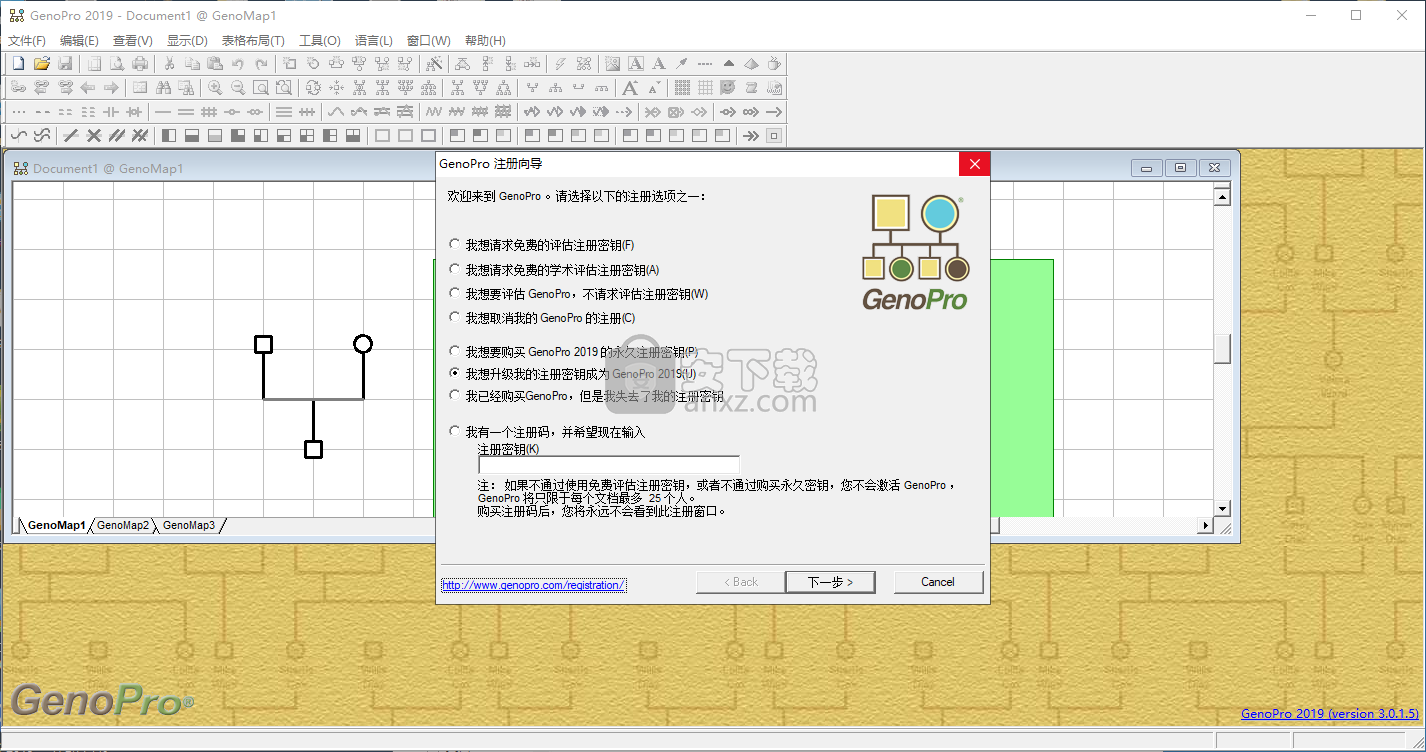1426x752 pixels.
Task: Click the Zoom Out magnifier icon
Action: tap(238, 88)
